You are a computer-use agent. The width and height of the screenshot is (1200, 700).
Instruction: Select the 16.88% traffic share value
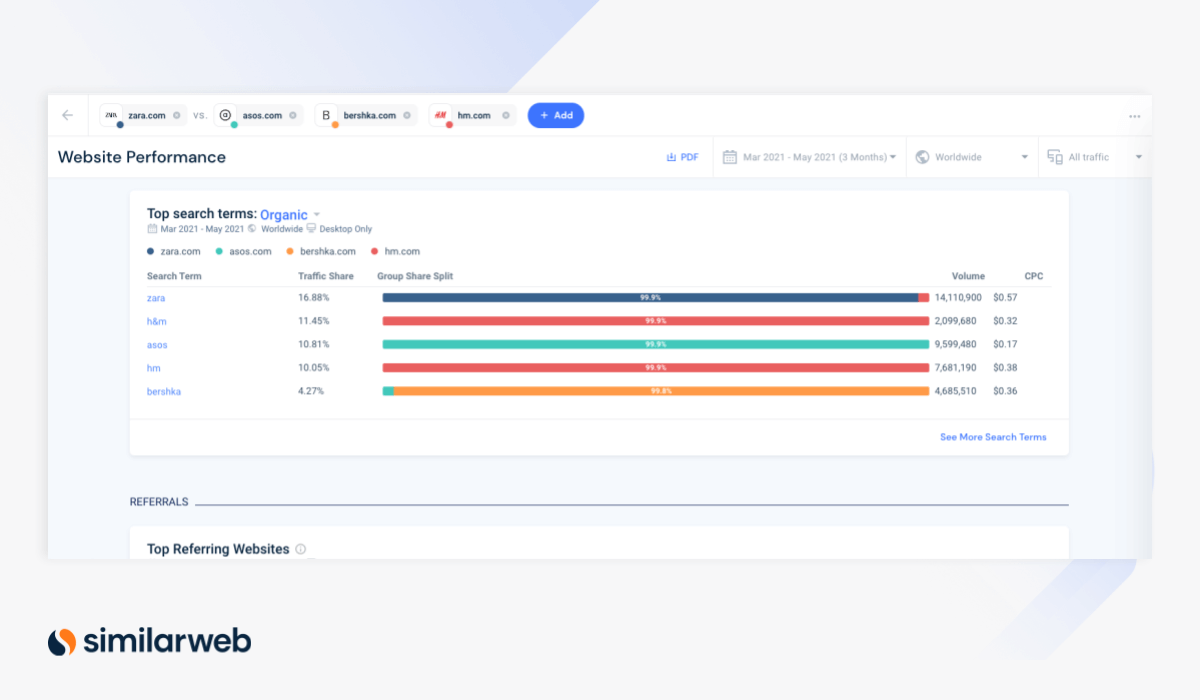[313, 298]
